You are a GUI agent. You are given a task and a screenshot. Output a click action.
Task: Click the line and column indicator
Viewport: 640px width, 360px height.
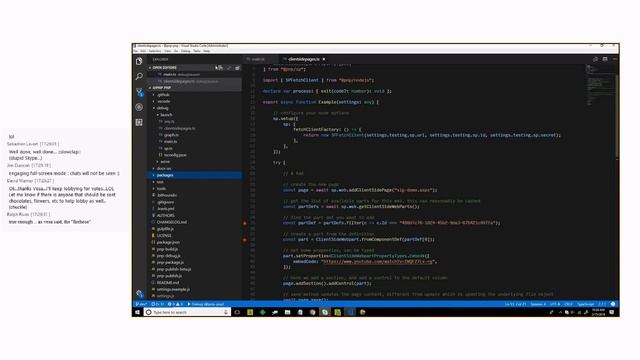pos(515,304)
